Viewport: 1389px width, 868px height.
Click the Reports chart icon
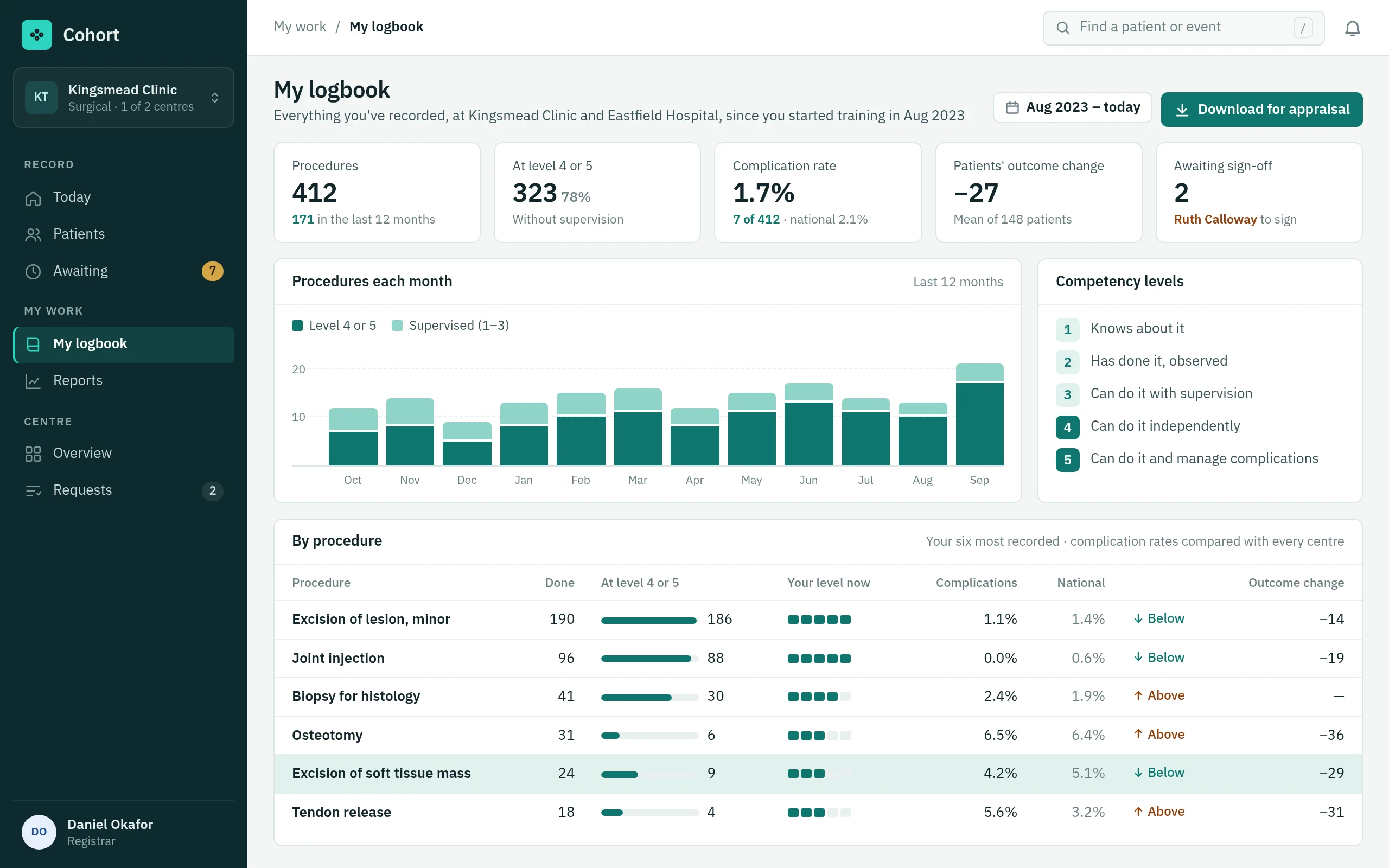pyautogui.click(x=33, y=381)
